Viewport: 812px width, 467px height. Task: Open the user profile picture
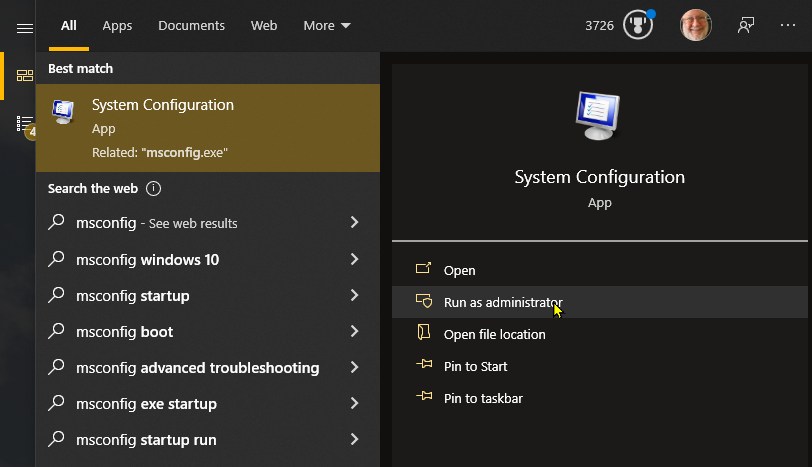tap(695, 25)
